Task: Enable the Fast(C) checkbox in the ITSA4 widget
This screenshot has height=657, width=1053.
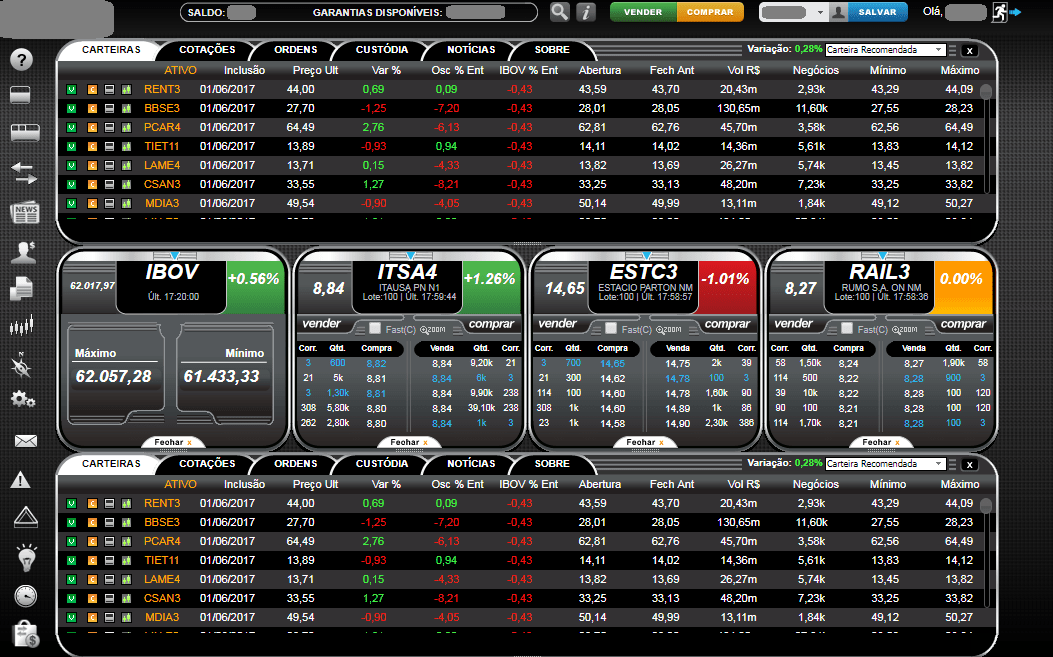Action: pos(375,329)
